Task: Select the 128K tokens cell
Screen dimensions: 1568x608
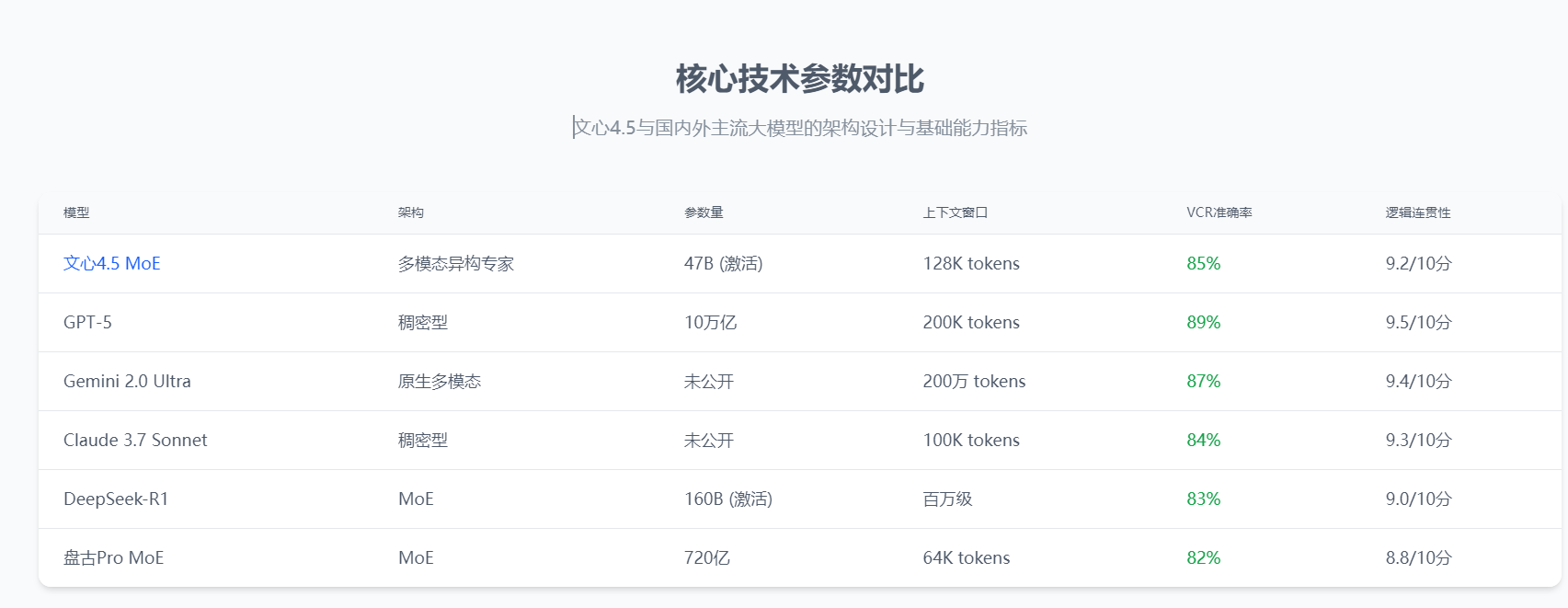Action: 971,263
